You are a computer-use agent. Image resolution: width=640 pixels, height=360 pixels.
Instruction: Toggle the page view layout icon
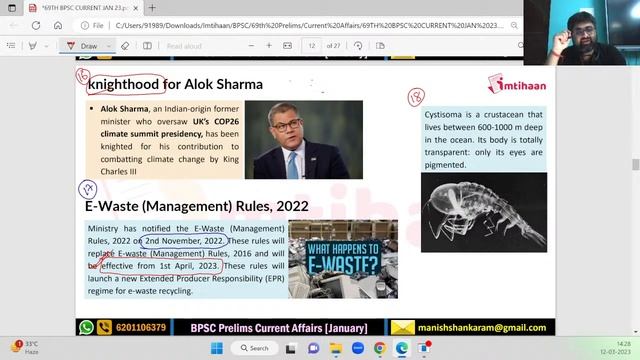tap(147, 46)
